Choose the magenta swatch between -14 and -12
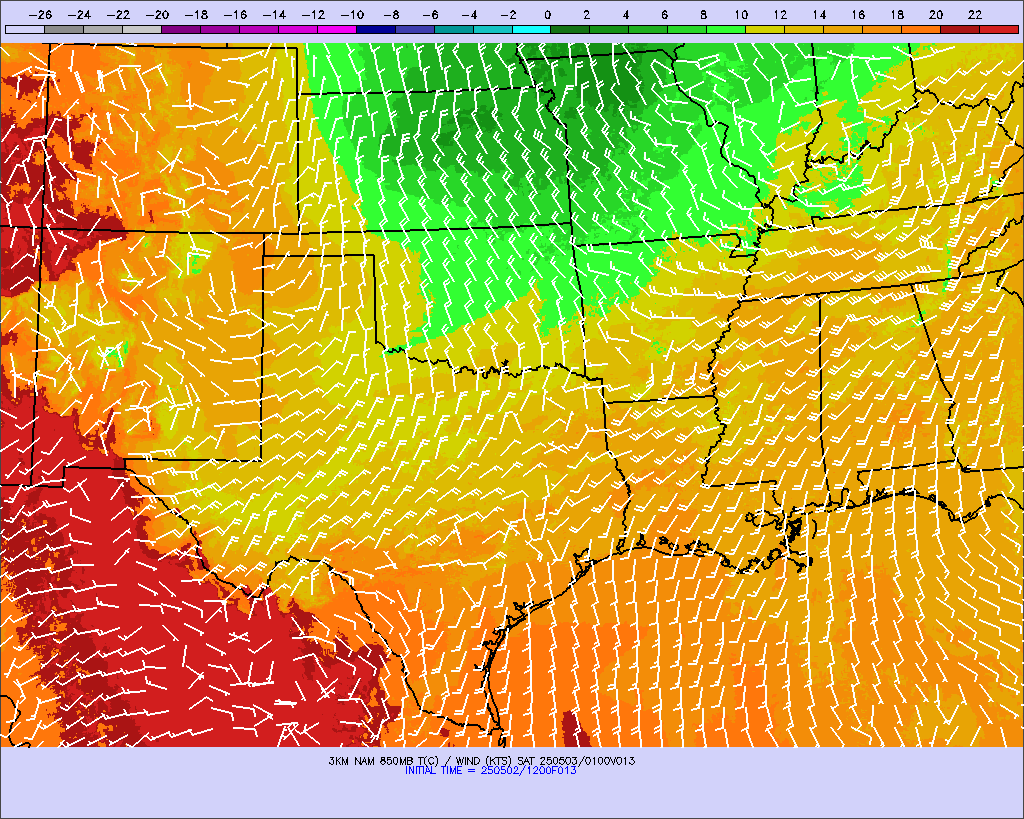 (298, 29)
